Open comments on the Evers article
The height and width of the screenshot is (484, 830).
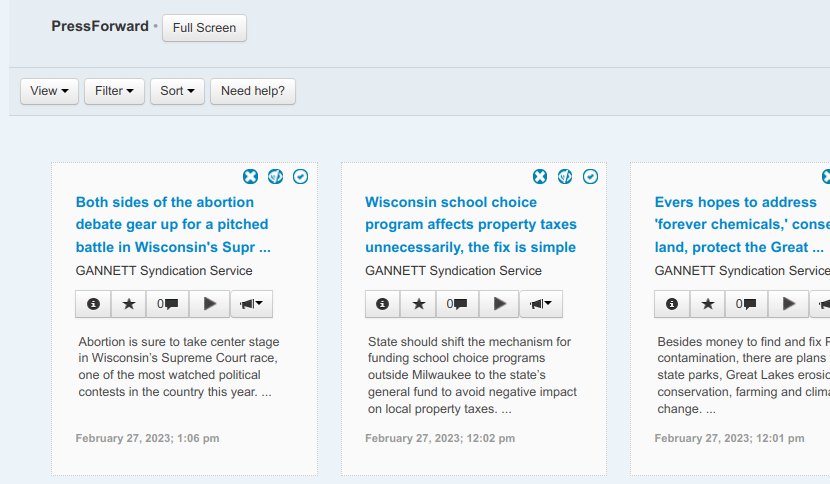point(746,304)
